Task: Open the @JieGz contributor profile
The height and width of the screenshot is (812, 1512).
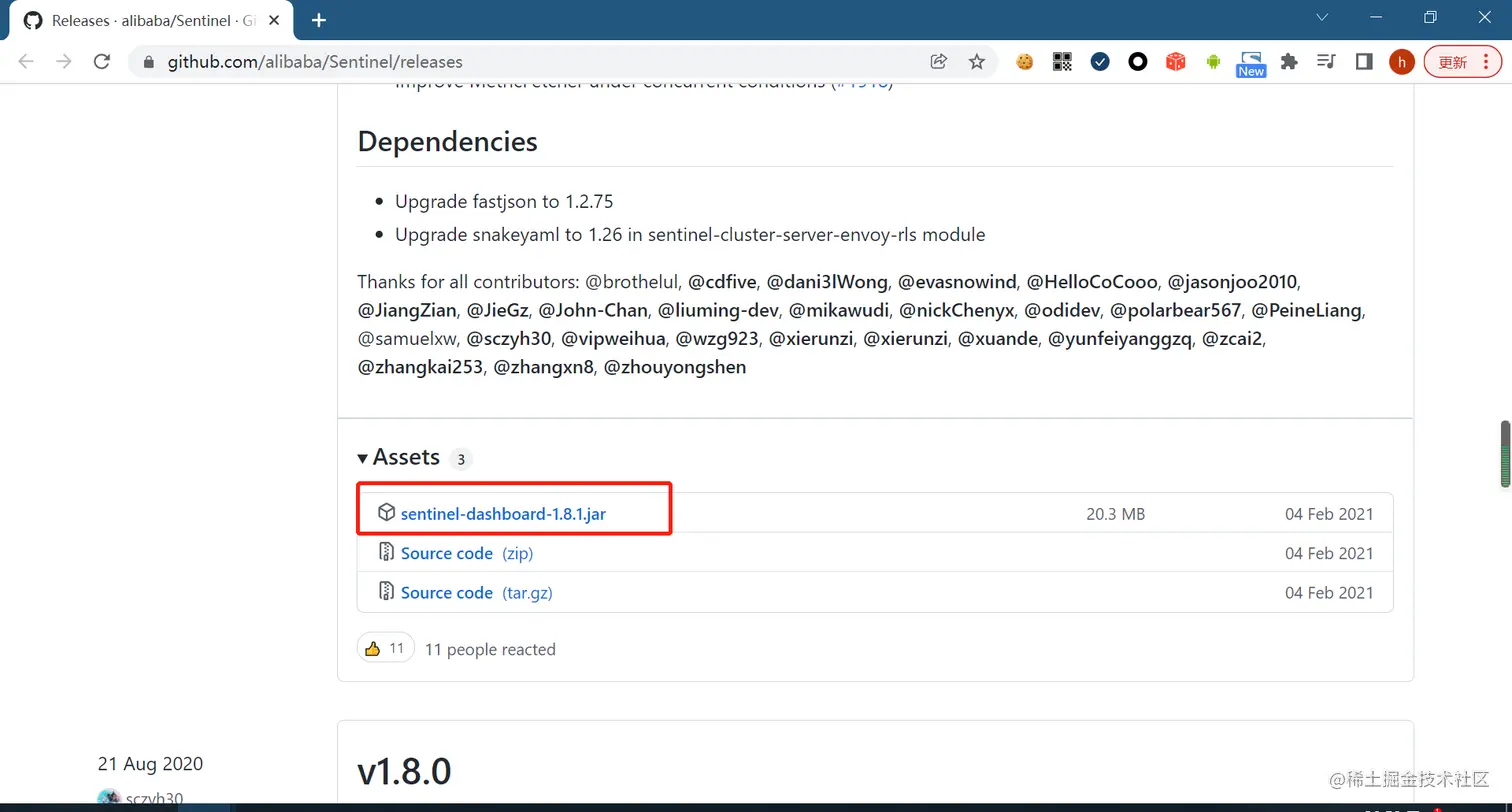Action: tap(497, 310)
